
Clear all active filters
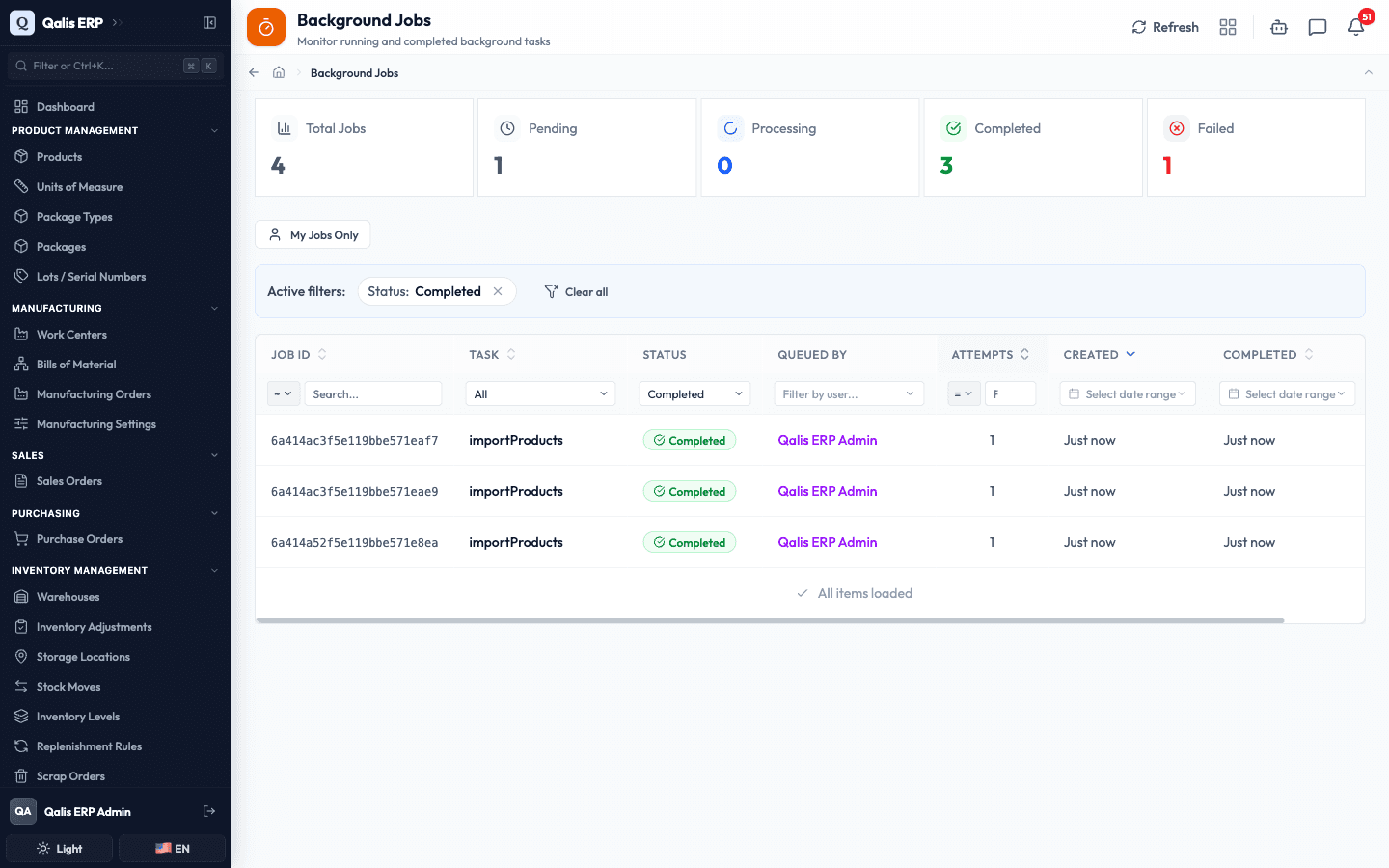577,291
